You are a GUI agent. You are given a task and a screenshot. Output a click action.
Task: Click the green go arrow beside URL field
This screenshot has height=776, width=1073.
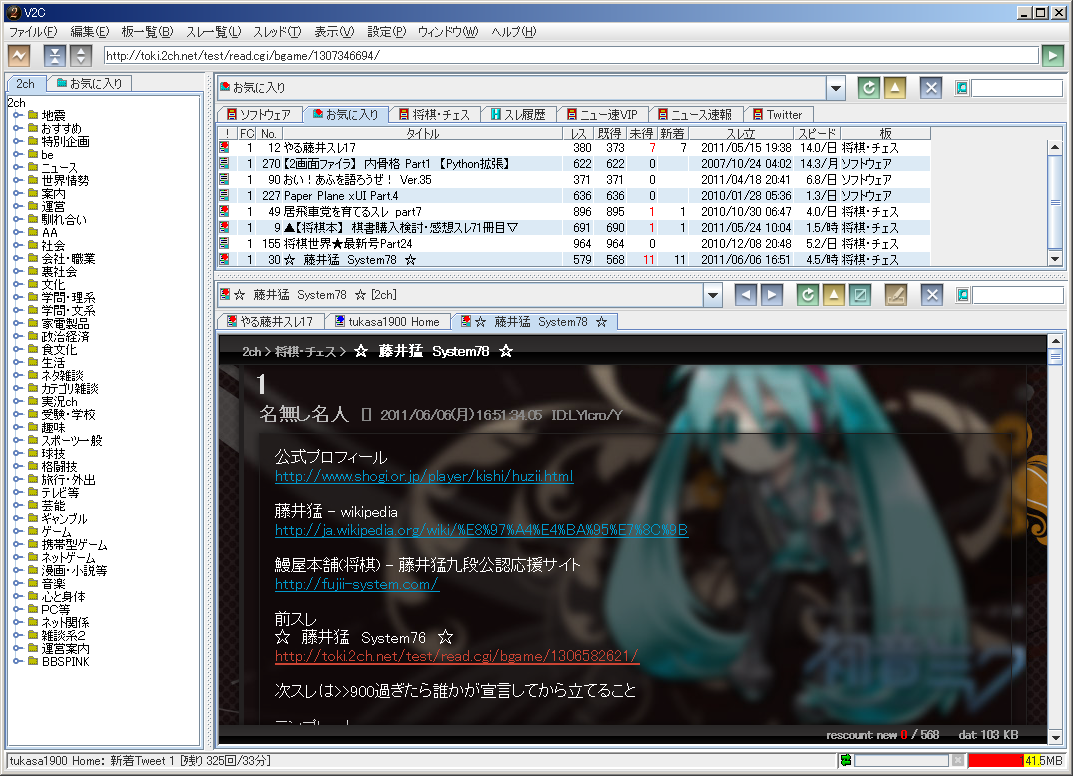pos(1052,55)
